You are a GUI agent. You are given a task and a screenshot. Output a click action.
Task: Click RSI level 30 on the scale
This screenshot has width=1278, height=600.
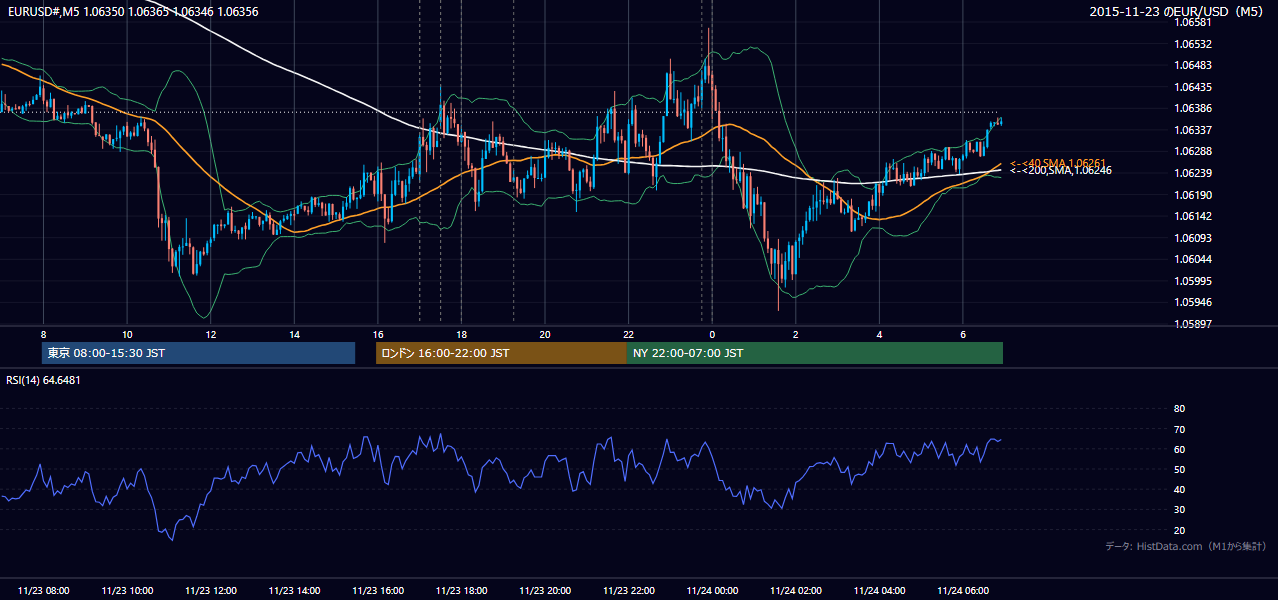[1179, 510]
